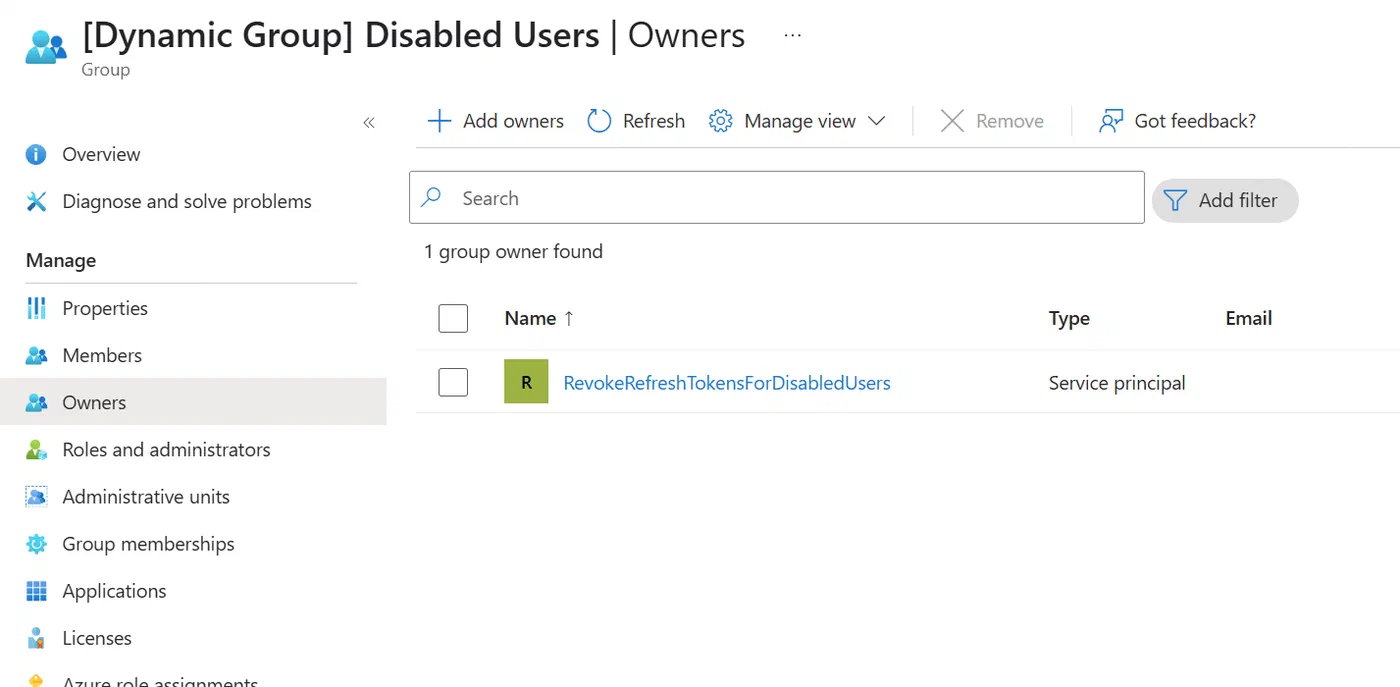Click the Members people icon
This screenshot has height=687, width=1400.
(37, 355)
